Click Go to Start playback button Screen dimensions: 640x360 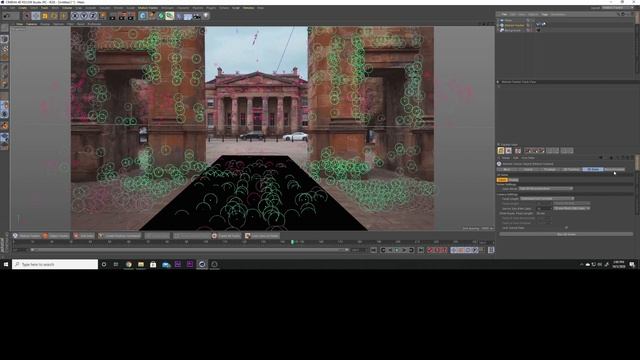pyautogui.click(x=373, y=250)
